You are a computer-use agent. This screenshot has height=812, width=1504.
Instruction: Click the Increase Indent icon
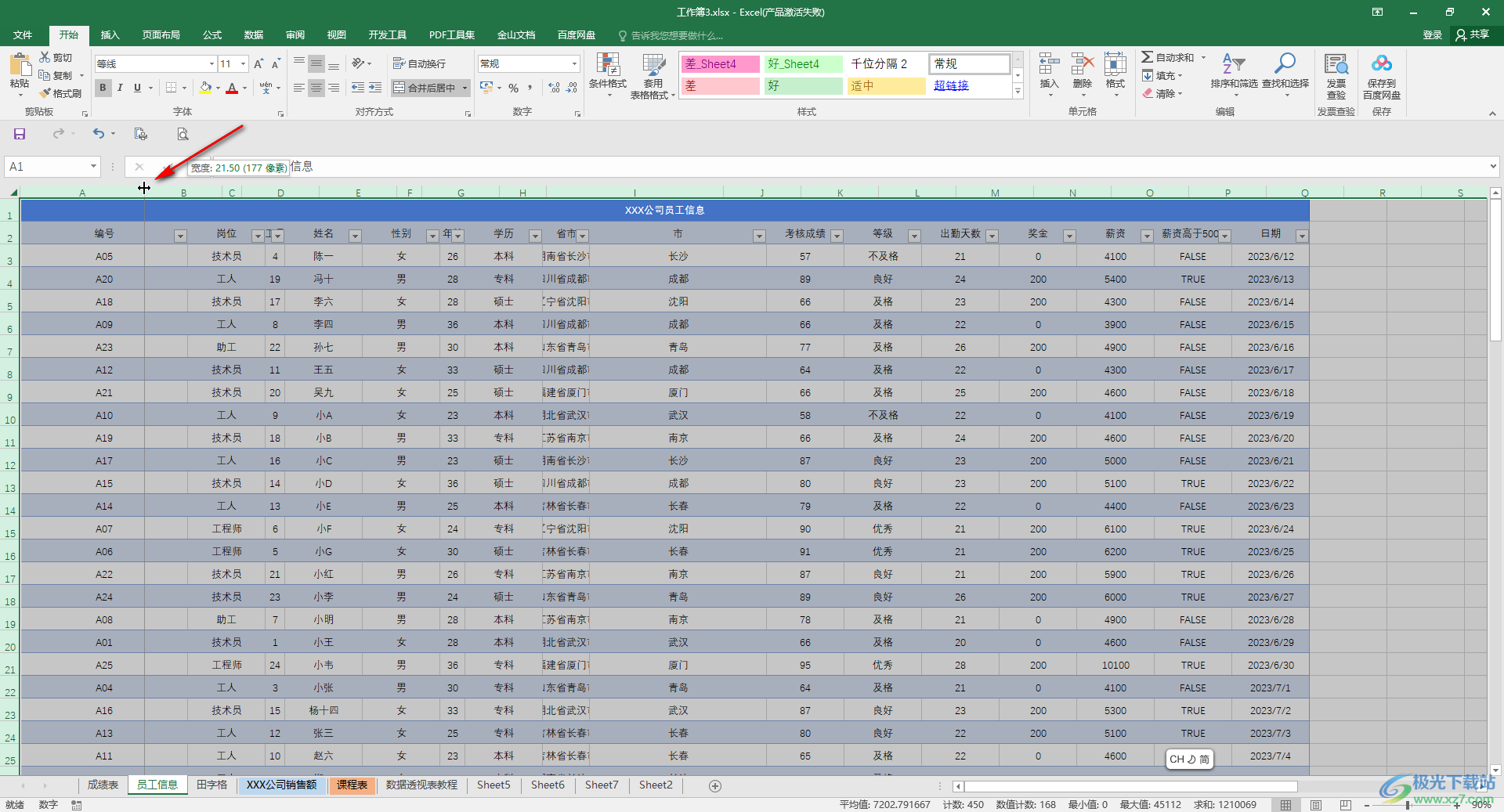click(375, 88)
